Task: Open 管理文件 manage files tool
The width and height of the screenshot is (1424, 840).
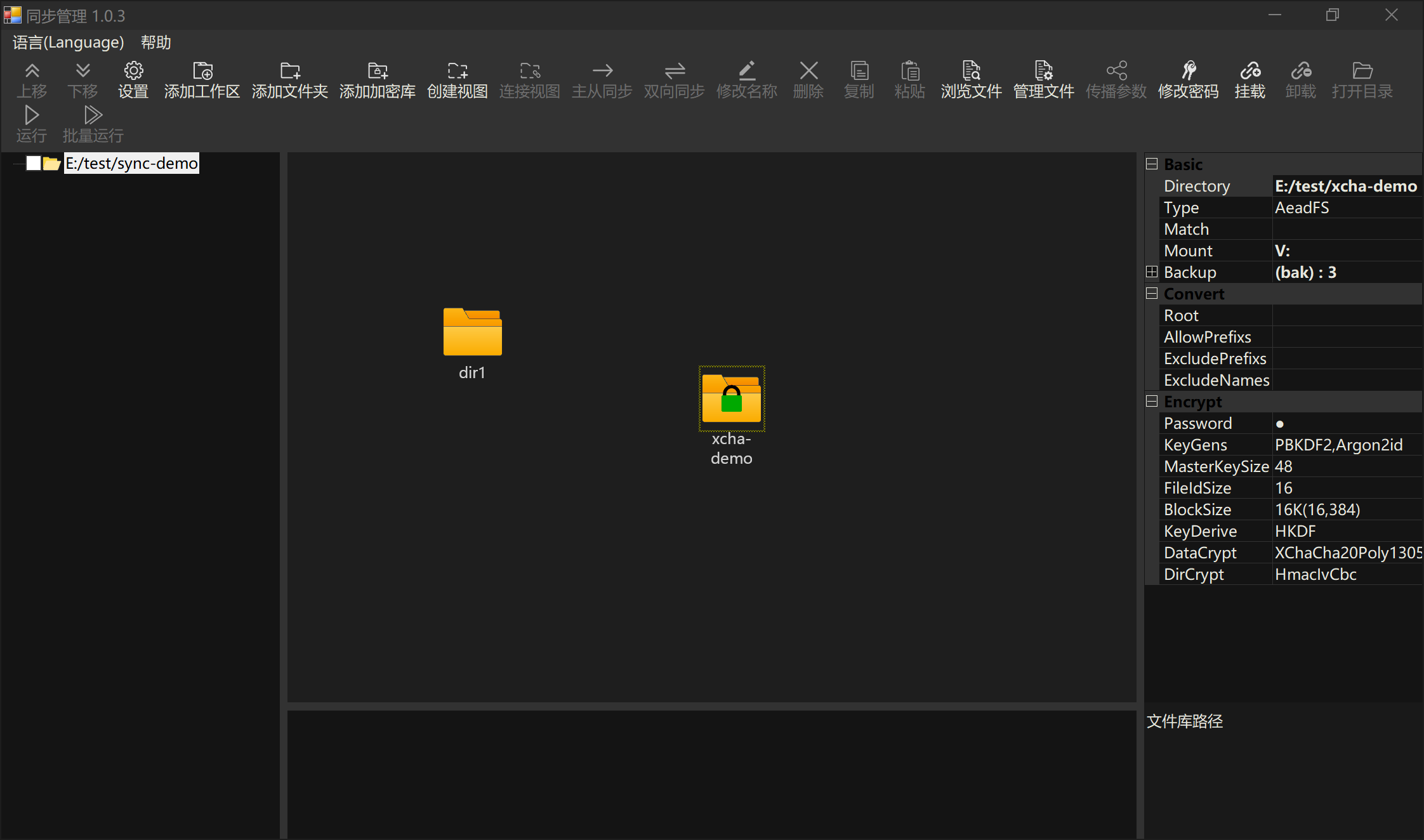Action: (x=1043, y=79)
